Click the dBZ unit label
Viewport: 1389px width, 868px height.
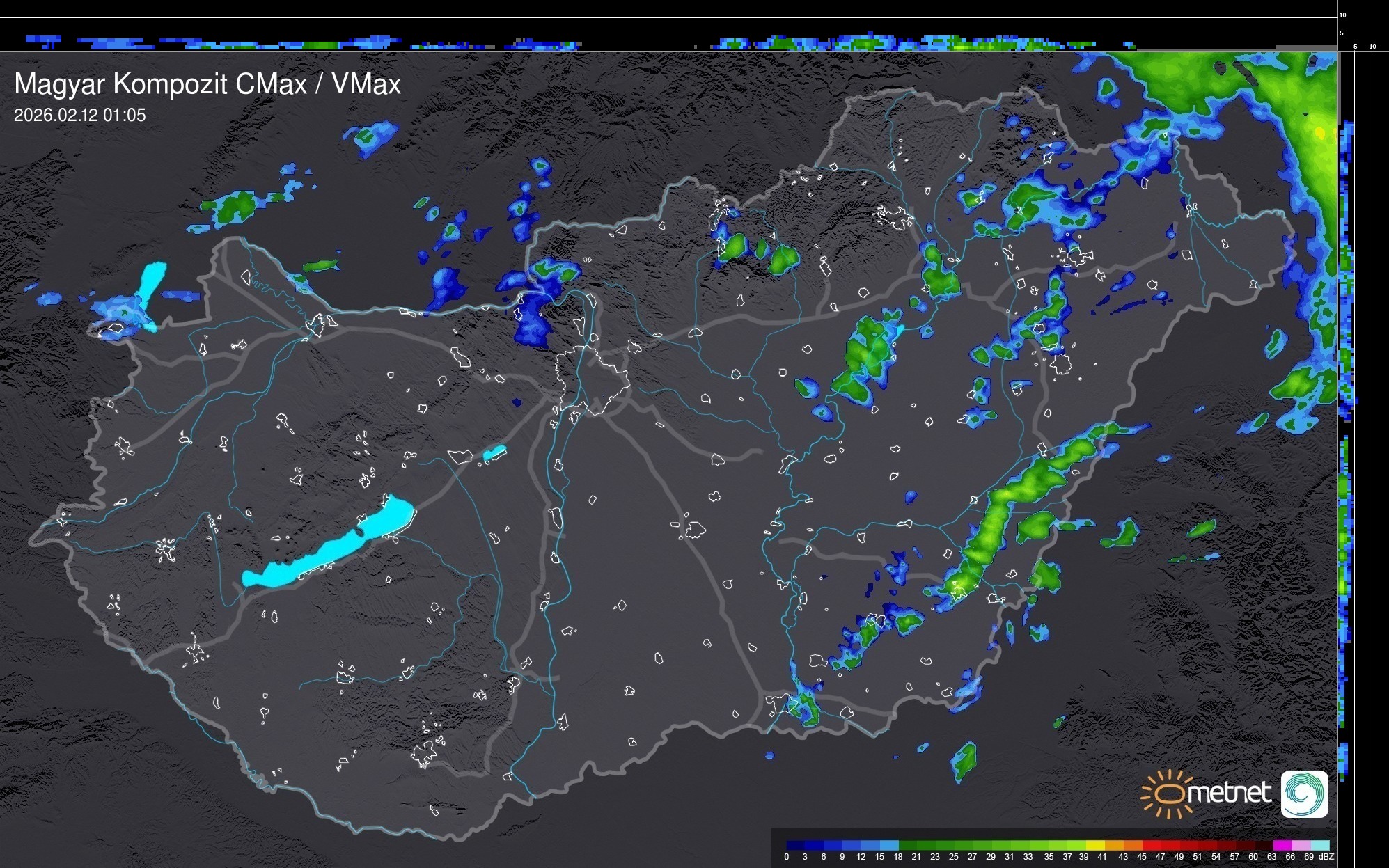(1326, 857)
